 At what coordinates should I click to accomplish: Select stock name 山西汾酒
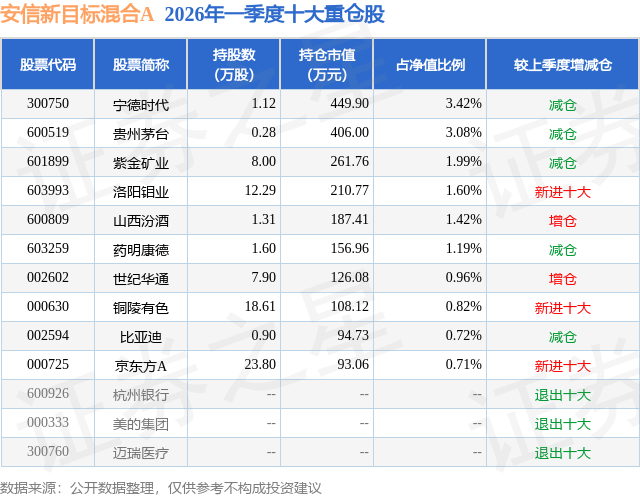click(x=141, y=221)
